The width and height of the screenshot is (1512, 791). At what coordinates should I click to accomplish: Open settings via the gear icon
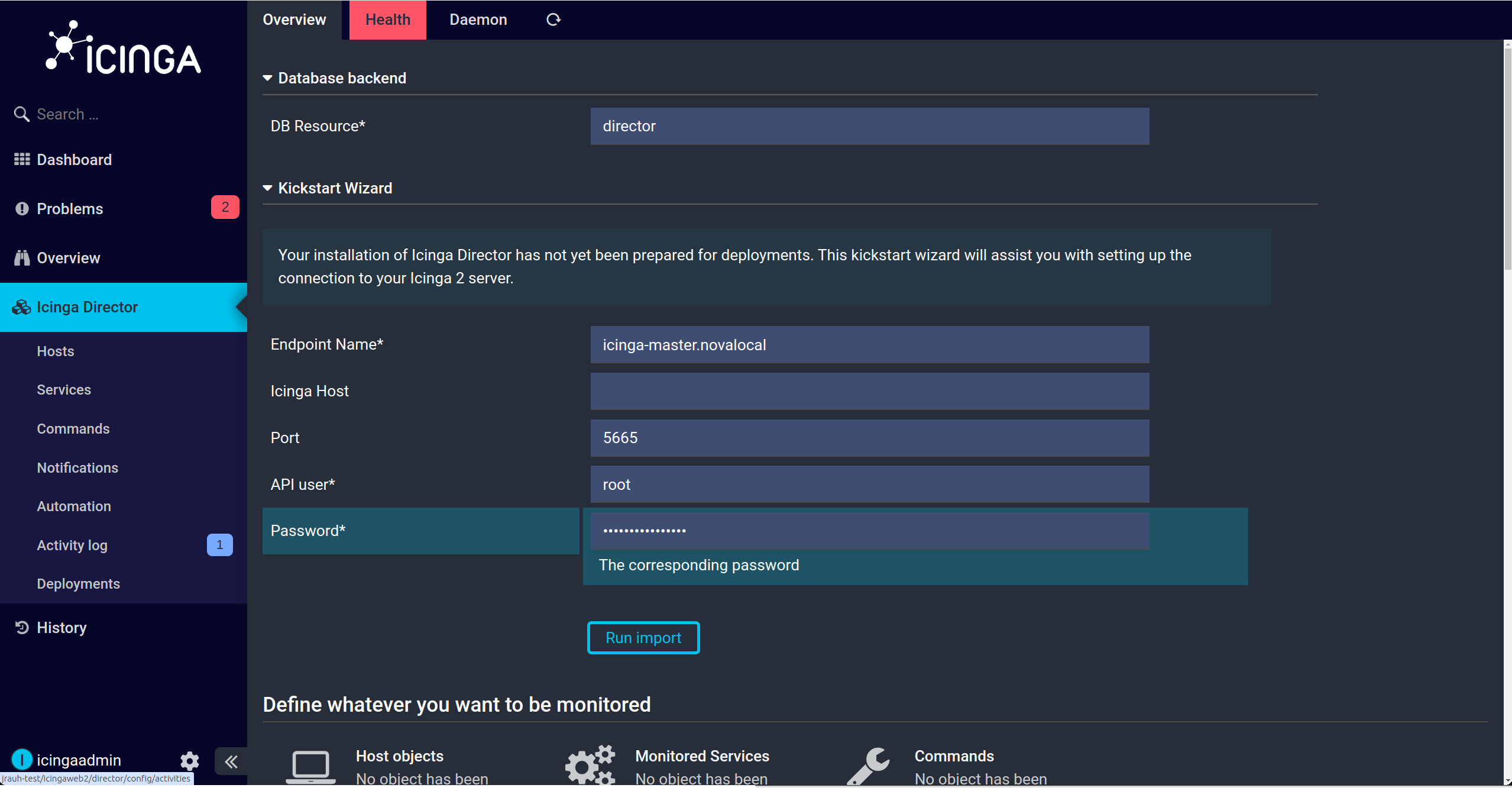190,761
